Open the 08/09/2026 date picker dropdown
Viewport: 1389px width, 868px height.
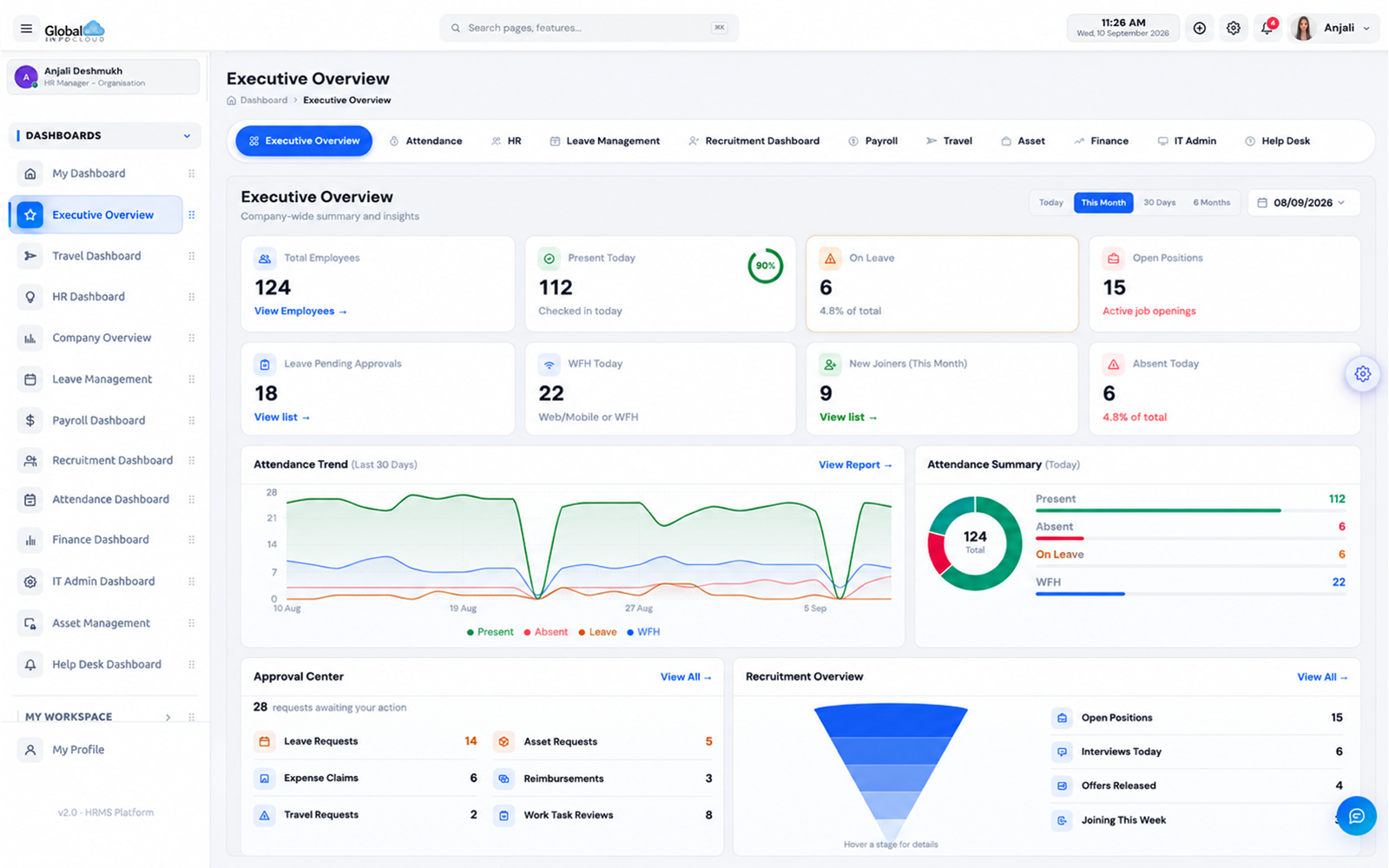click(x=1304, y=202)
